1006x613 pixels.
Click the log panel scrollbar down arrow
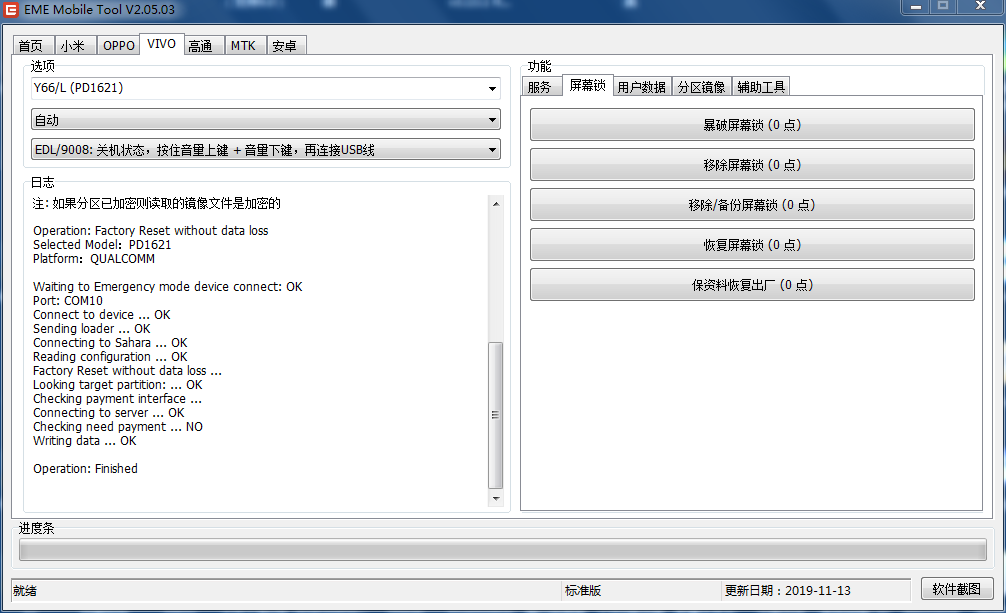(x=496, y=499)
